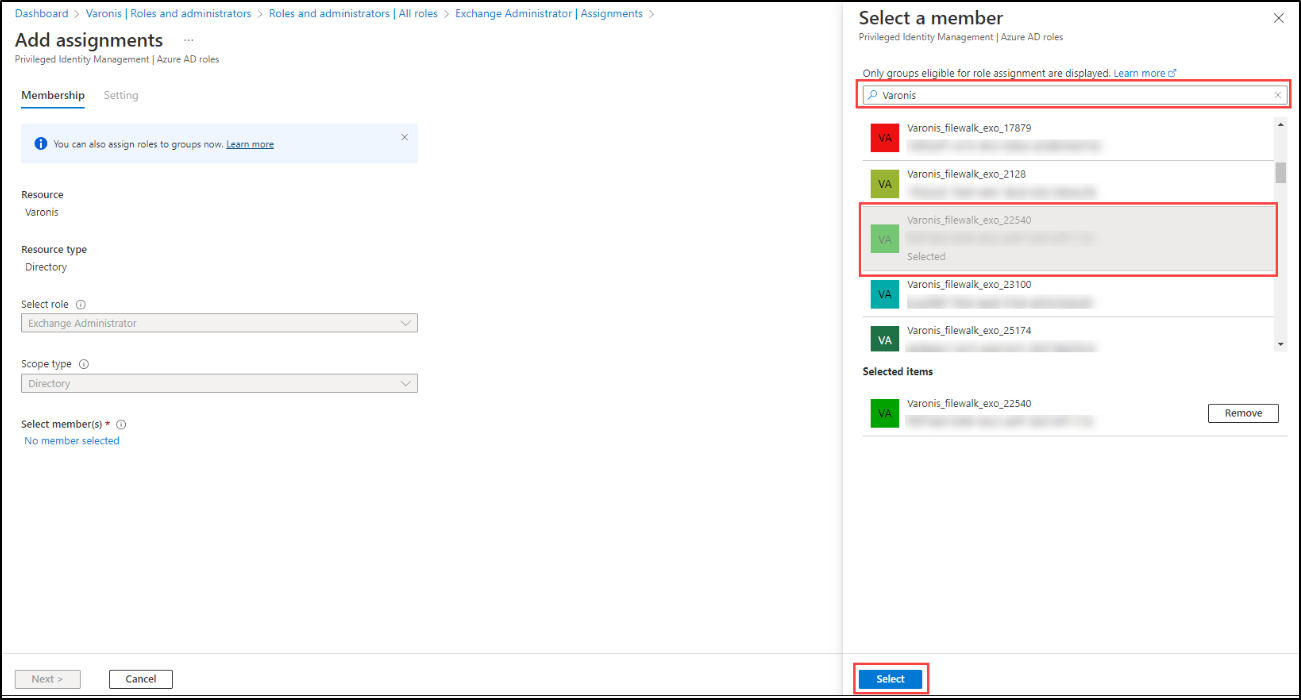Switch to the Setting tab
This screenshot has width=1301, height=700.
point(120,95)
